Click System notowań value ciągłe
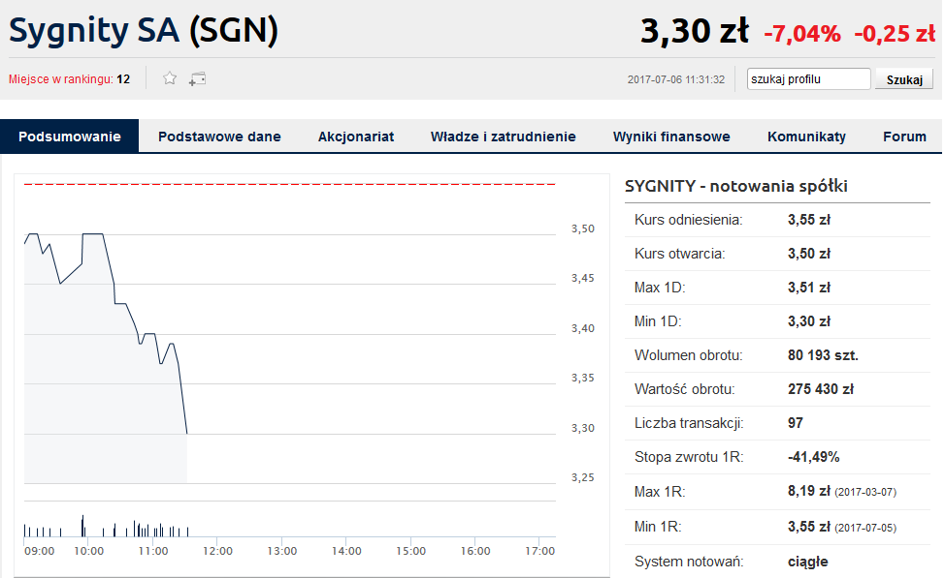945x578 pixels. tap(808, 562)
